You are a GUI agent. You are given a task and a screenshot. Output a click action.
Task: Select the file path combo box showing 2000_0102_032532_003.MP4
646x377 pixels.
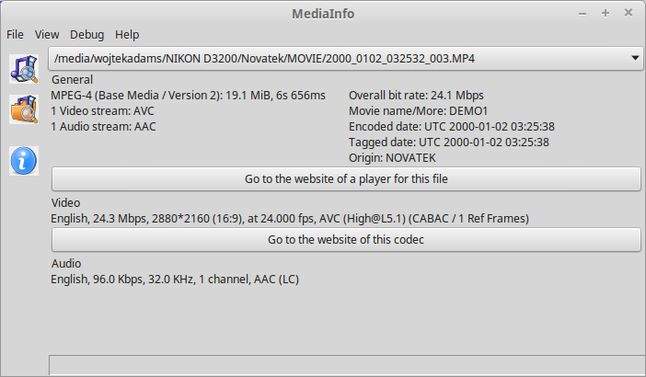345,59
